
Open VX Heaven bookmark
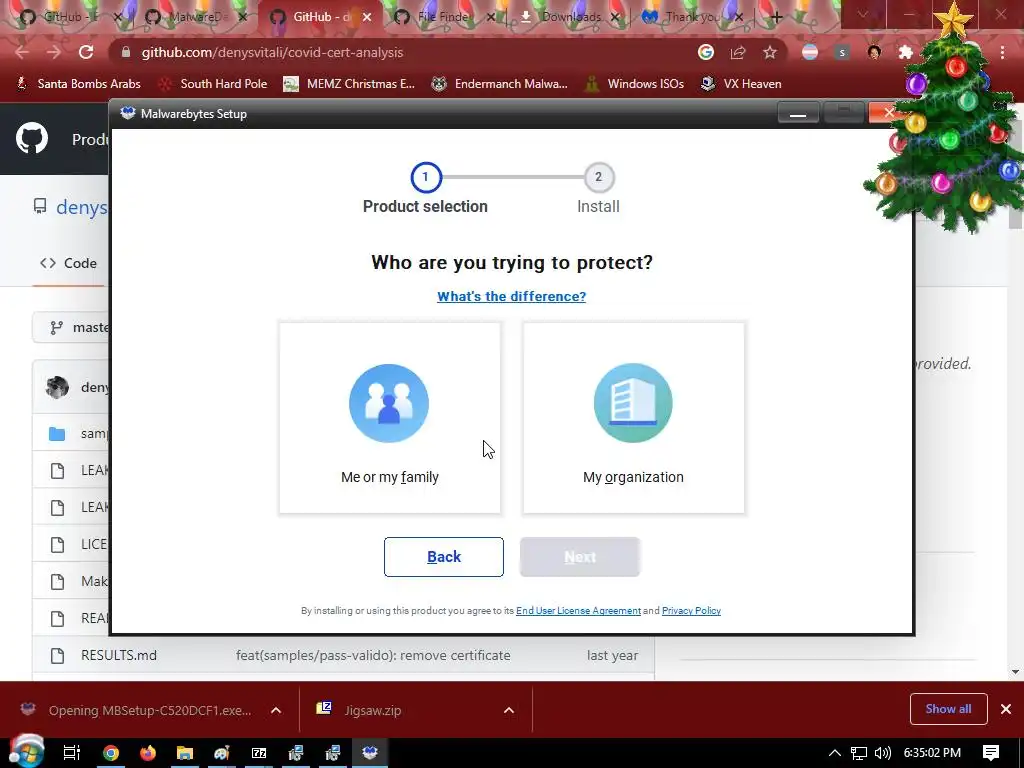click(x=741, y=84)
